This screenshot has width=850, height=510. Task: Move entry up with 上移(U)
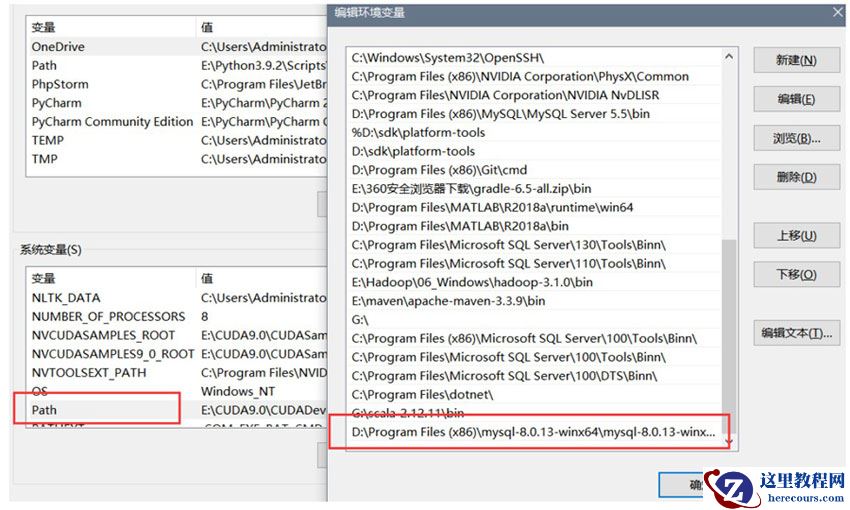tap(796, 236)
